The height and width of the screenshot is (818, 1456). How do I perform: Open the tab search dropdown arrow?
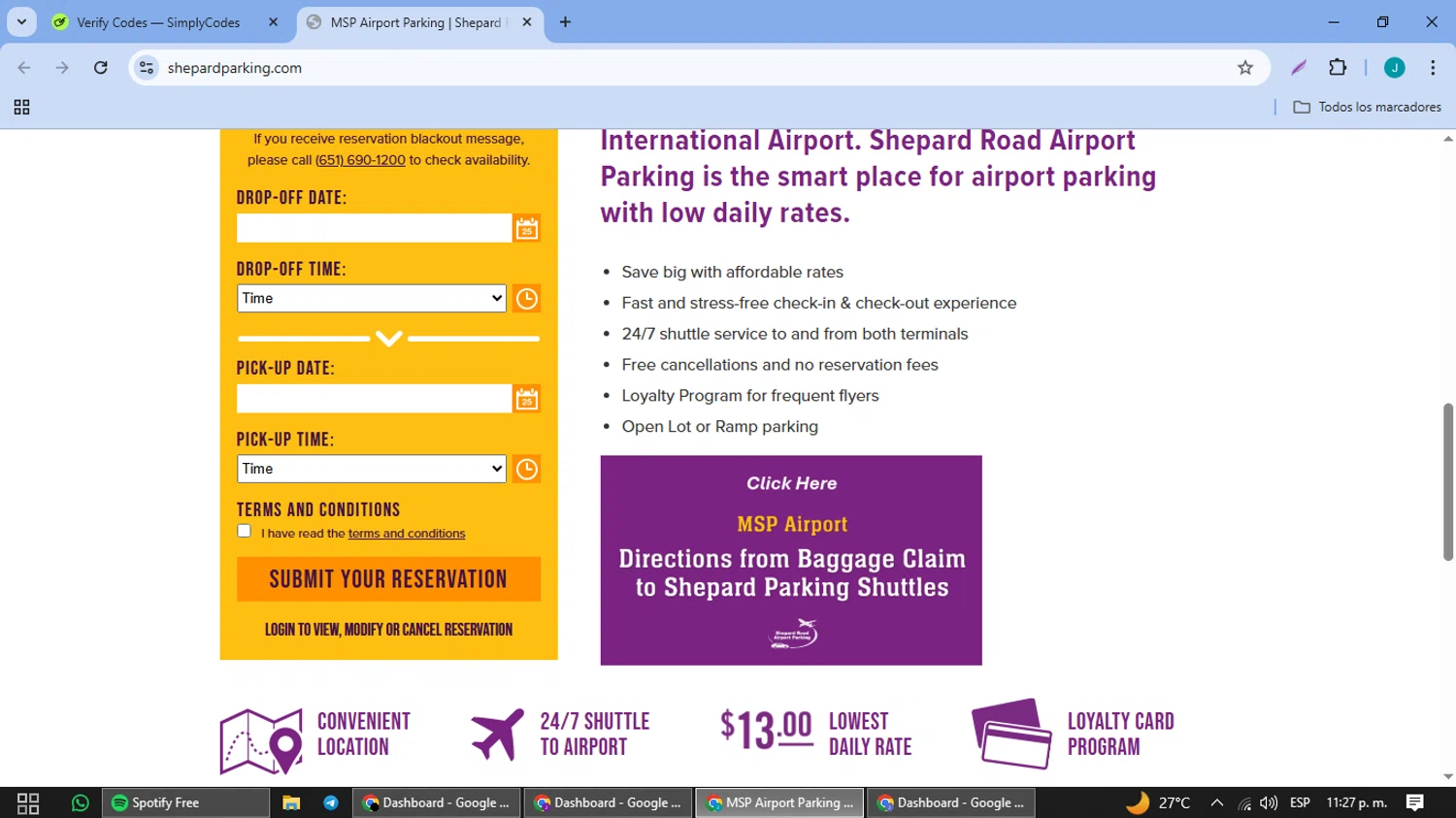[21, 22]
